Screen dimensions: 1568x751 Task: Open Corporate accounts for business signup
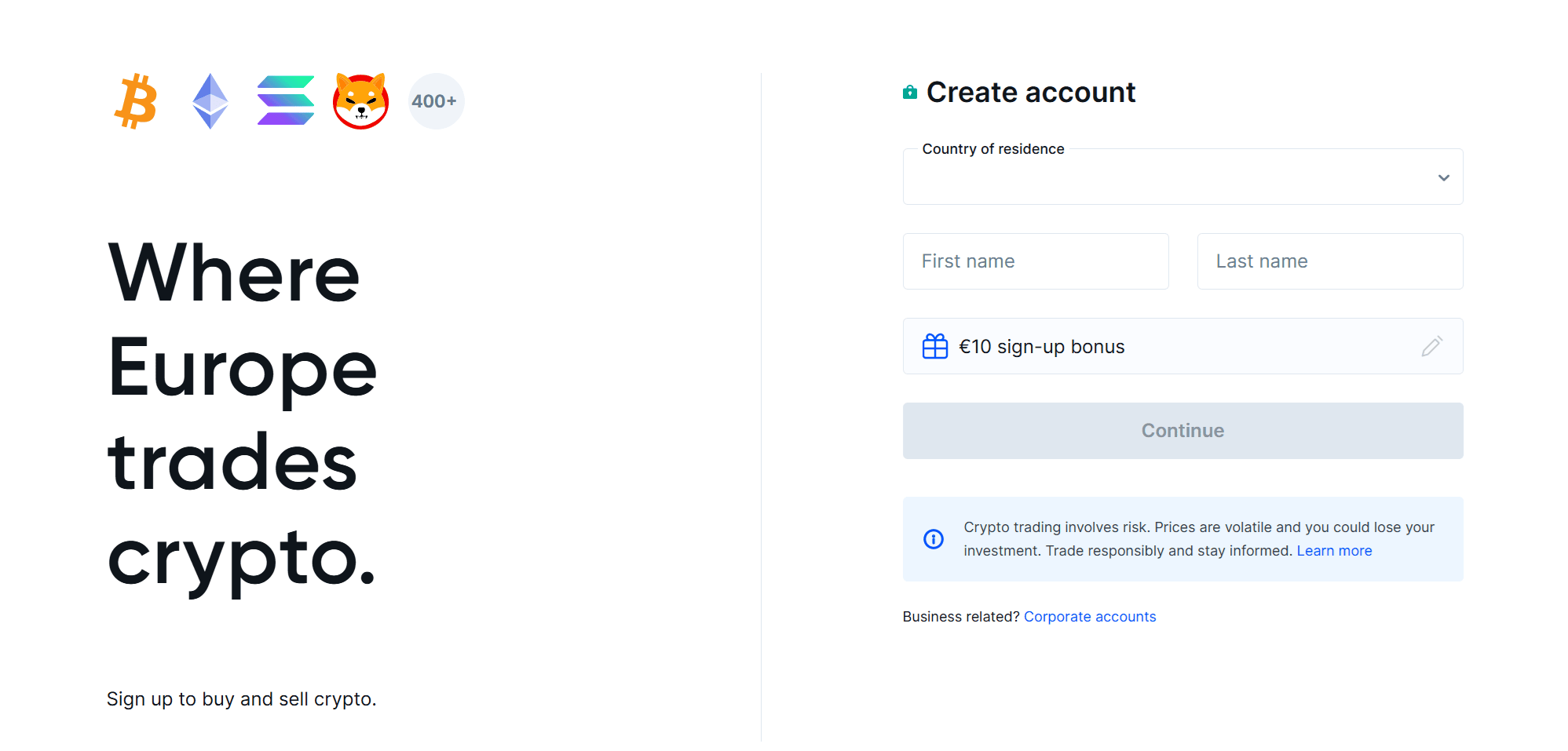pyautogui.click(x=1090, y=616)
